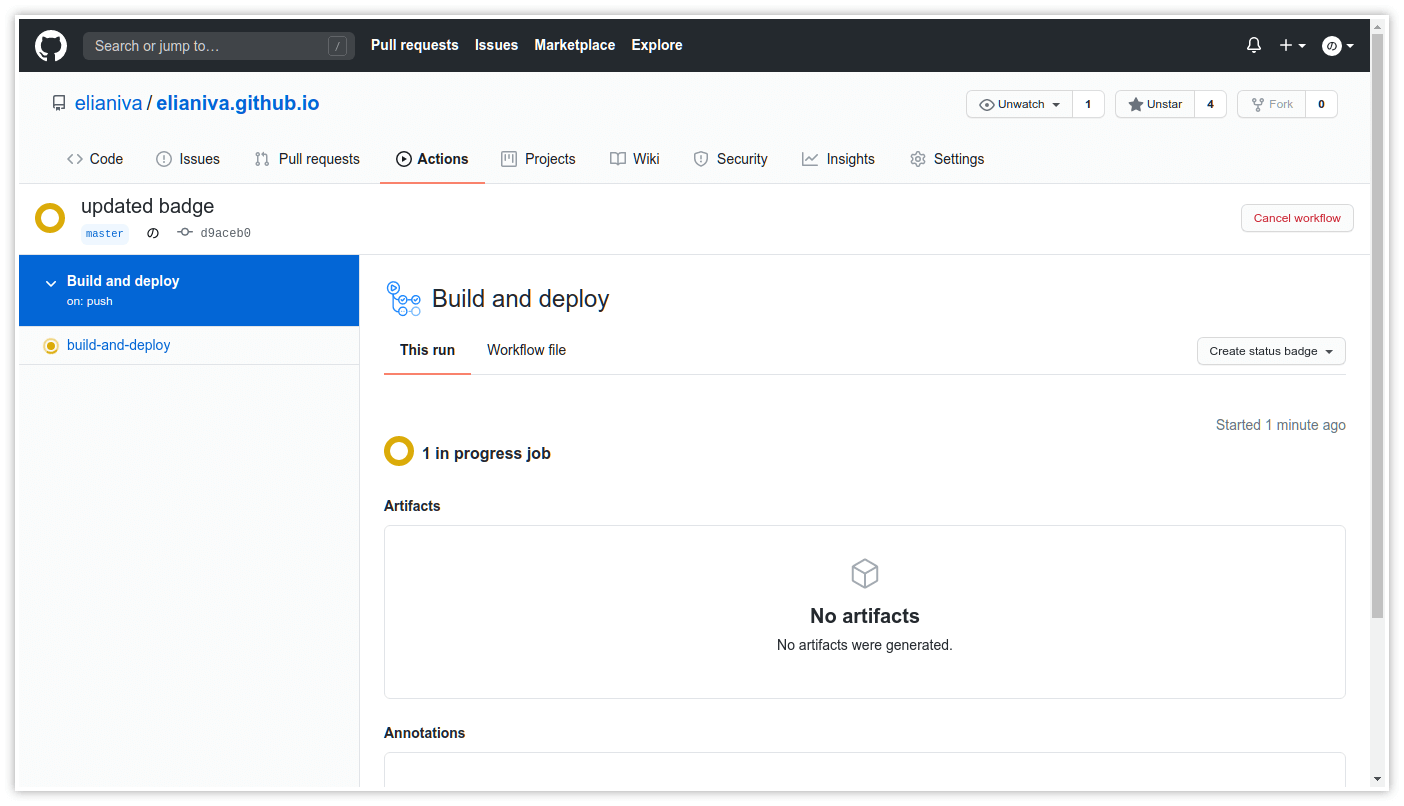Click the build-and-deploy job status indicator
1404x806 pixels.
51,345
